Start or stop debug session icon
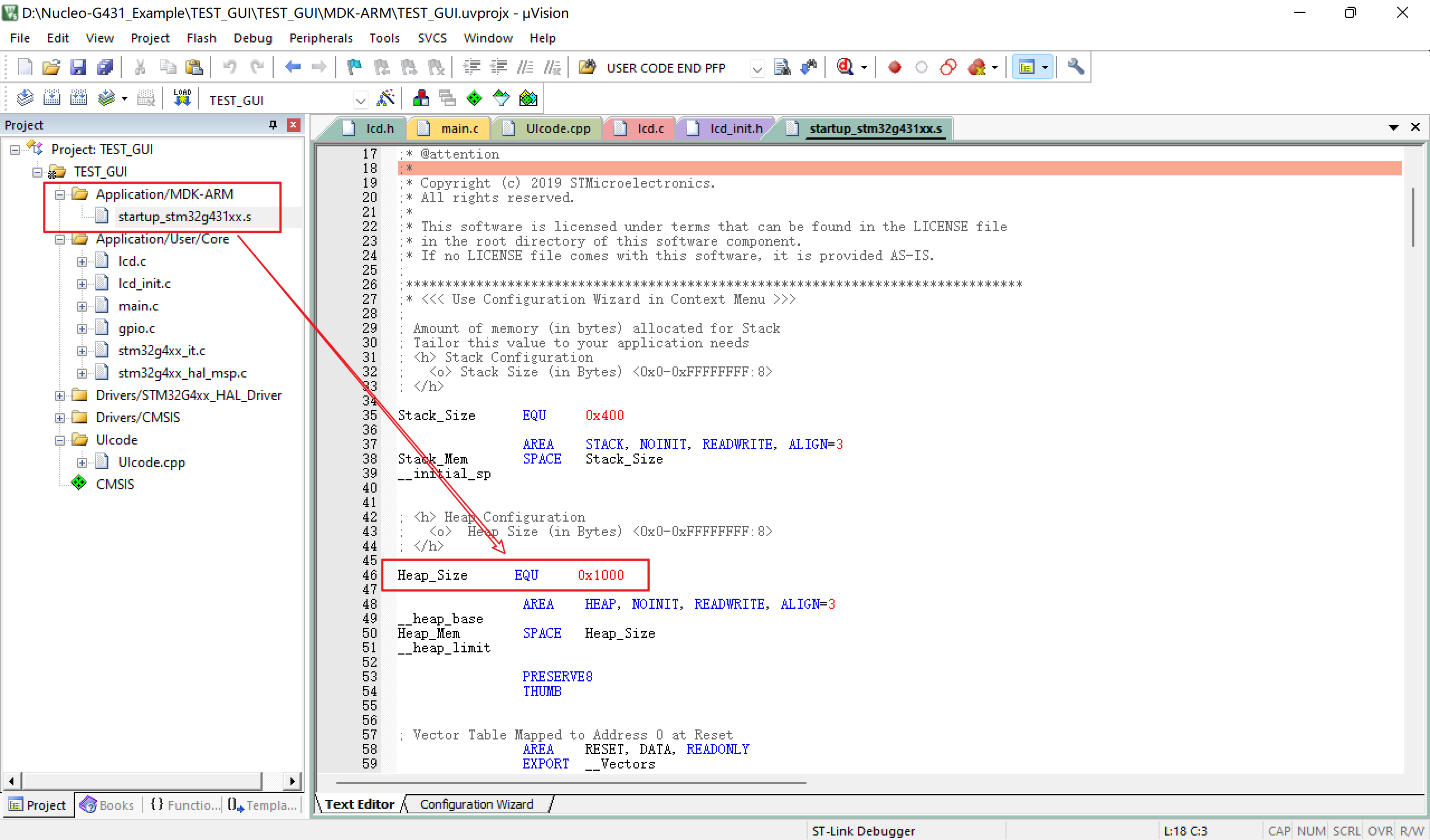The height and width of the screenshot is (840, 1430). click(845, 68)
